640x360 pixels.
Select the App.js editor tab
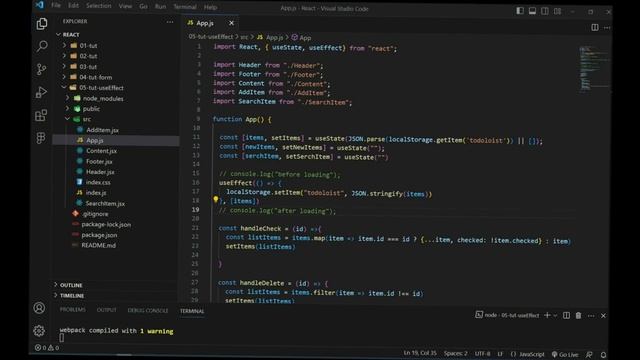click(x=205, y=23)
